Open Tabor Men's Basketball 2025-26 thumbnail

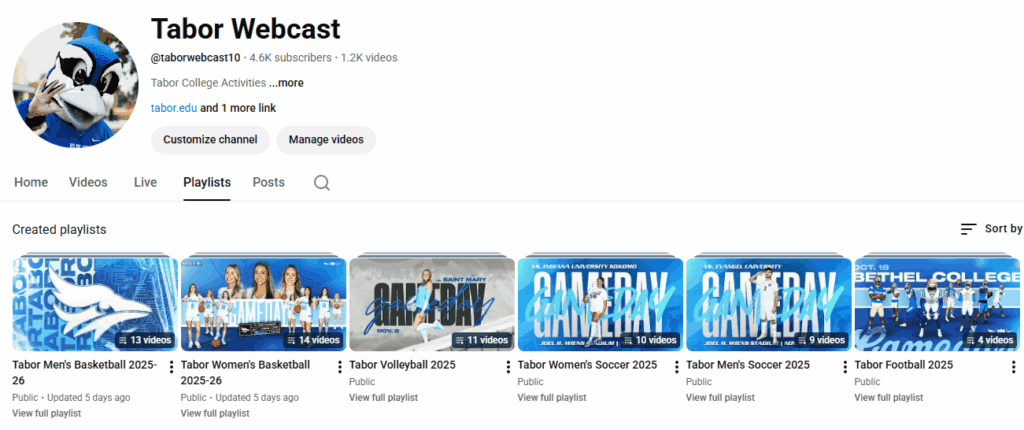(95, 305)
